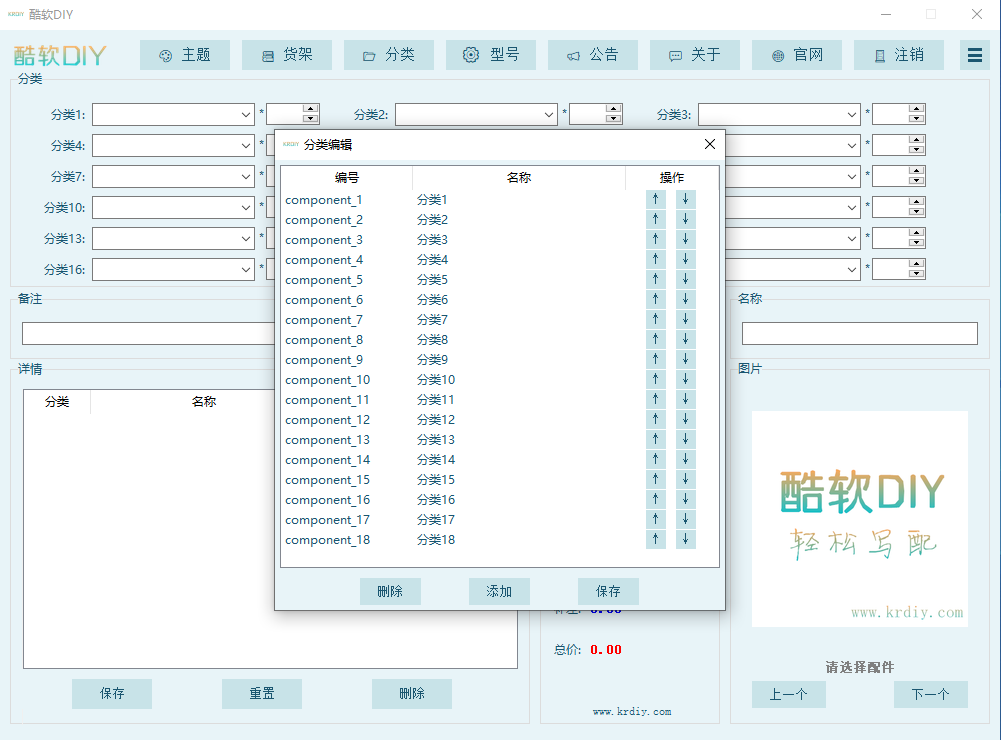
Task: Open the 主题 theme toolbar button
Action: (185, 55)
